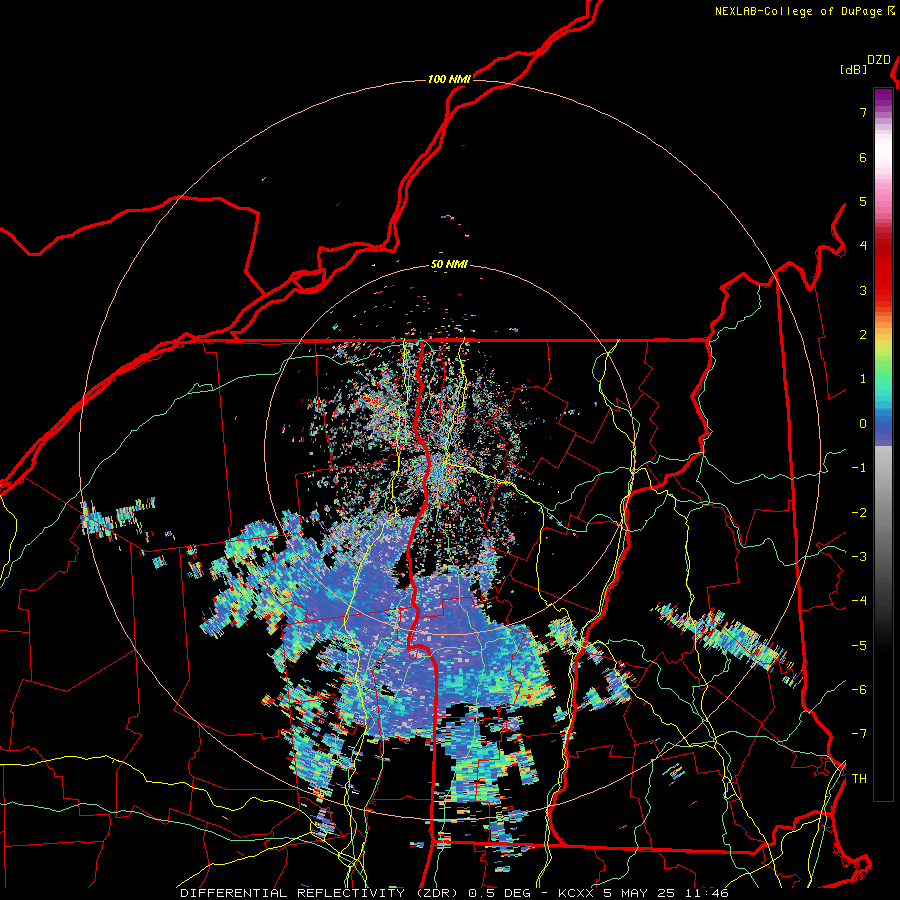Click the 6 value on color scale
Screen dimensions: 900x900
pos(863,157)
